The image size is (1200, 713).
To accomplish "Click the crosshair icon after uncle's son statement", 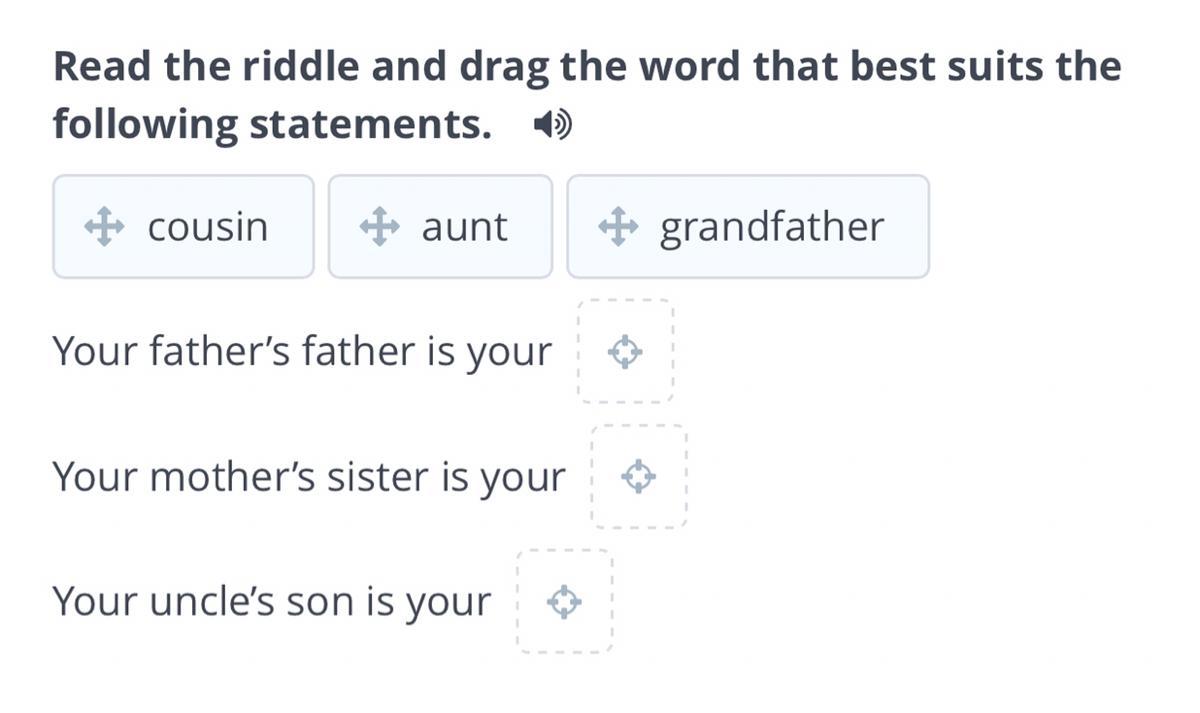I will tap(564, 602).
